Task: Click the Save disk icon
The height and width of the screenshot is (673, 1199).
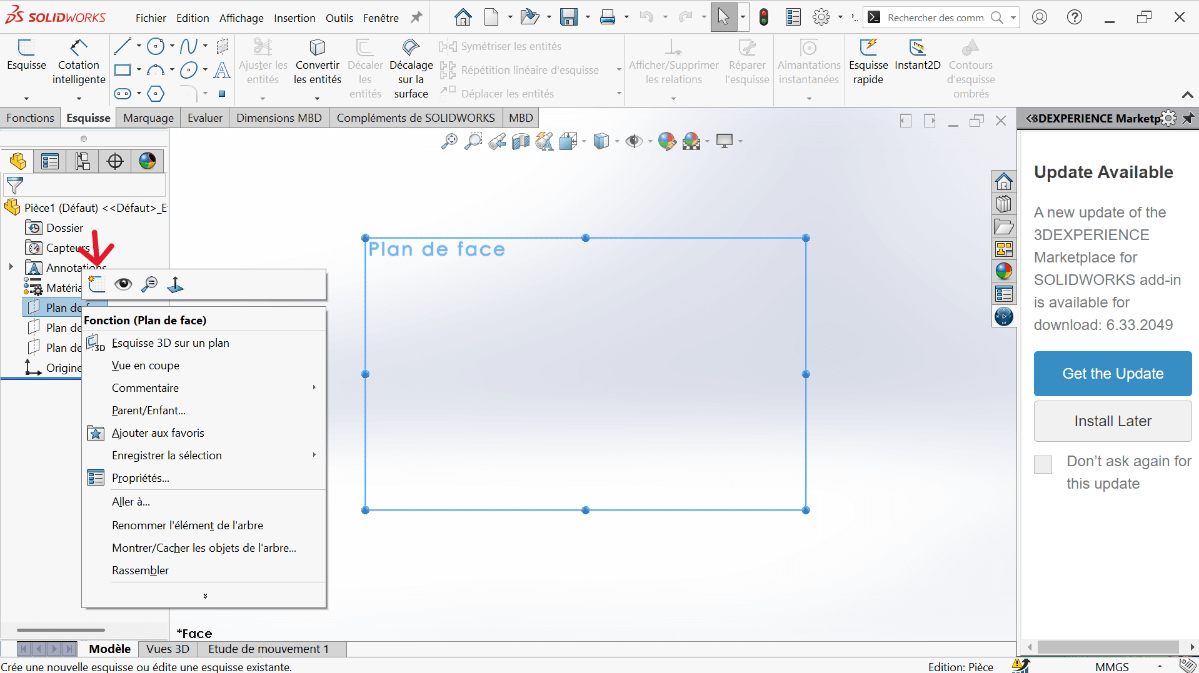Action: tap(569, 17)
